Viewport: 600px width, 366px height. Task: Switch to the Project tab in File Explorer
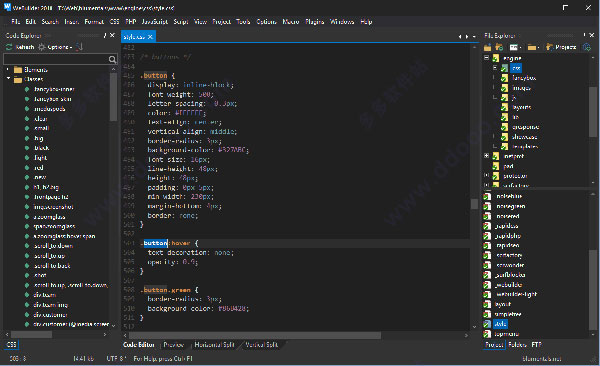point(494,345)
